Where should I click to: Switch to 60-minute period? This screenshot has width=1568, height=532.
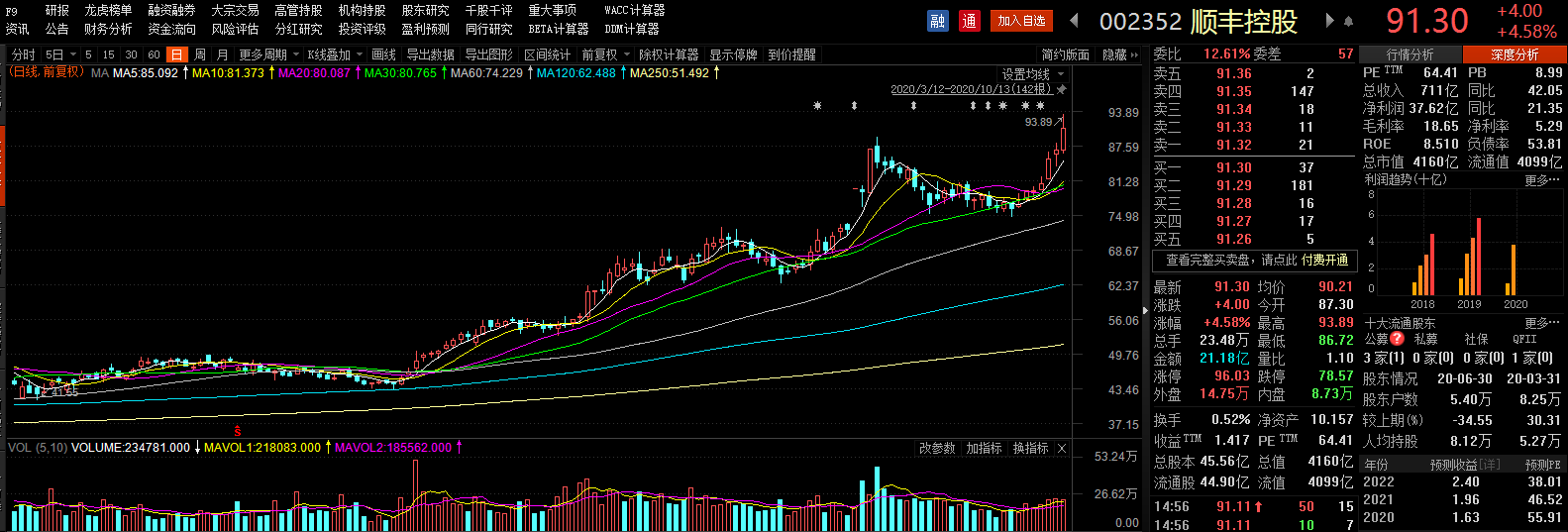click(x=154, y=54)
